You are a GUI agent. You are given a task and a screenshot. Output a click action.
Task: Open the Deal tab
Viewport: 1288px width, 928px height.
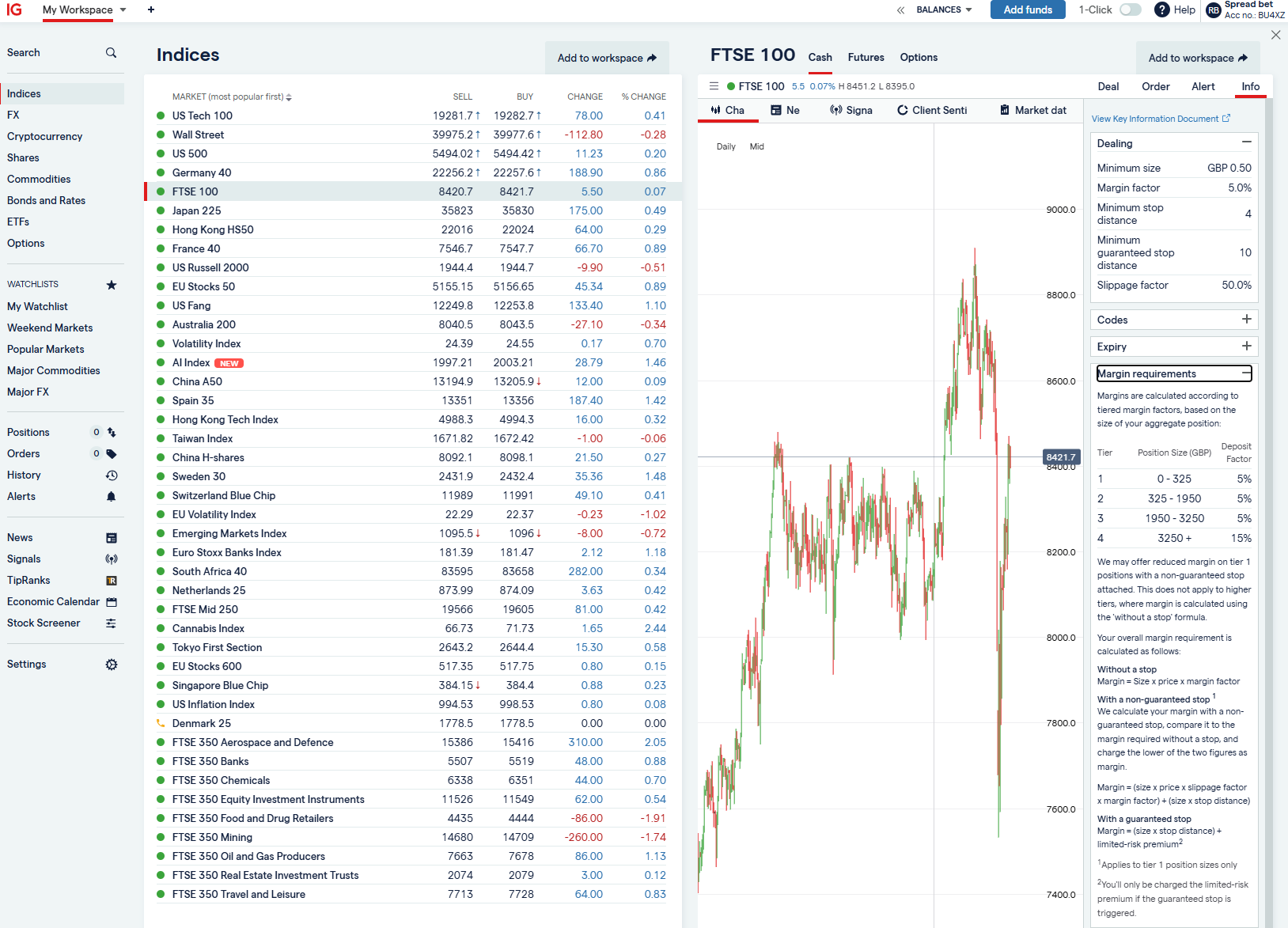pos(1108,86)
